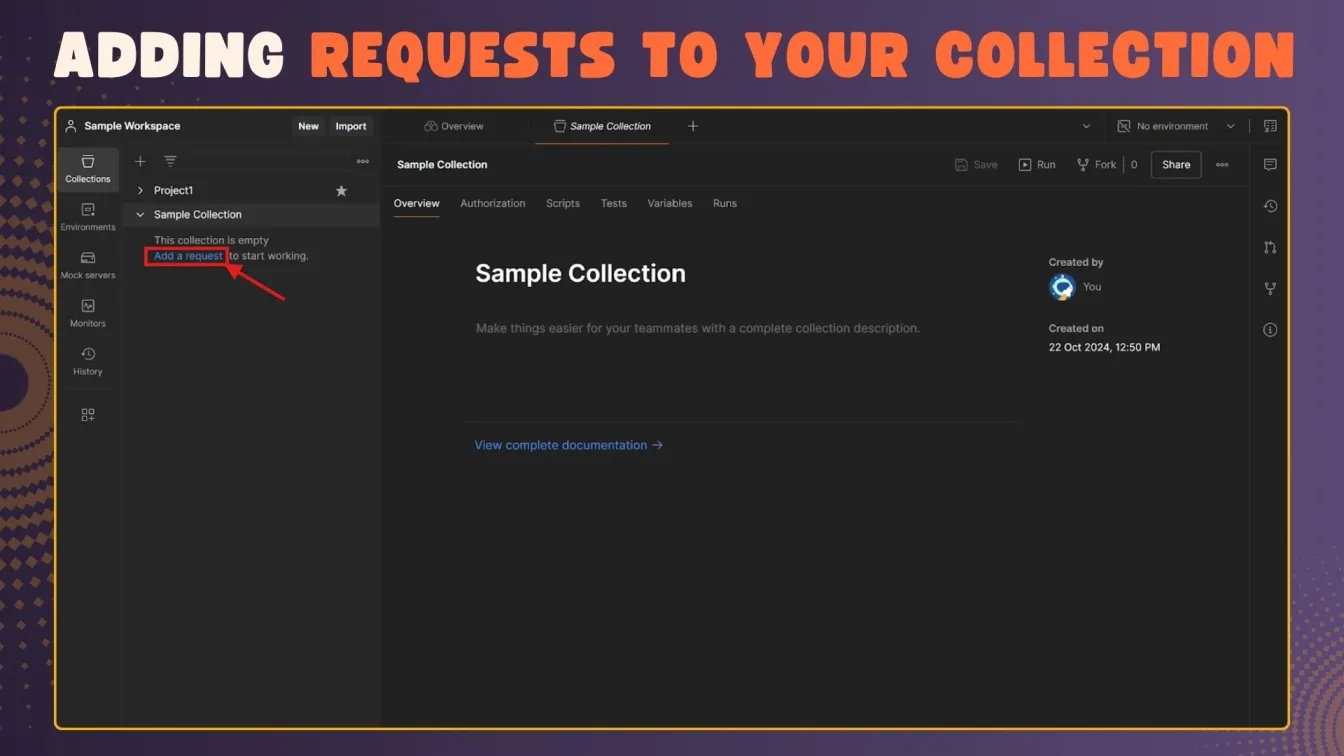Click the Sample Workspace name
The image size is (1344, 756).
pos(132,126)
